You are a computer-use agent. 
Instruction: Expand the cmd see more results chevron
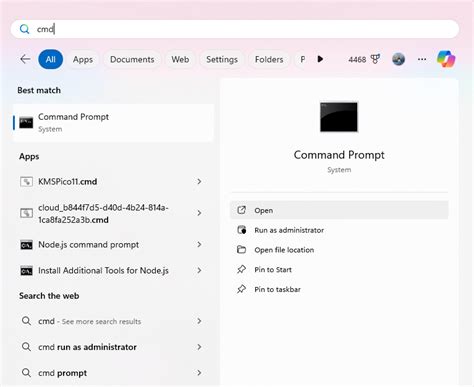199,321
